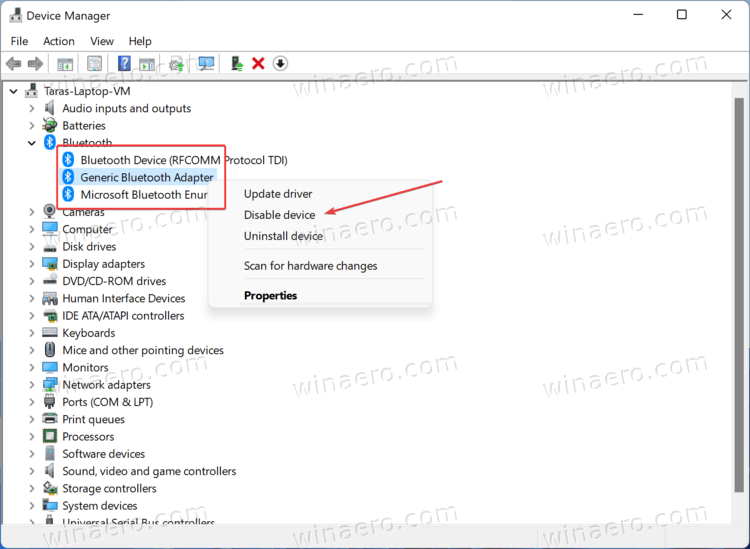Click the DVD/CD-ROM drives icon

click(50, 281)
